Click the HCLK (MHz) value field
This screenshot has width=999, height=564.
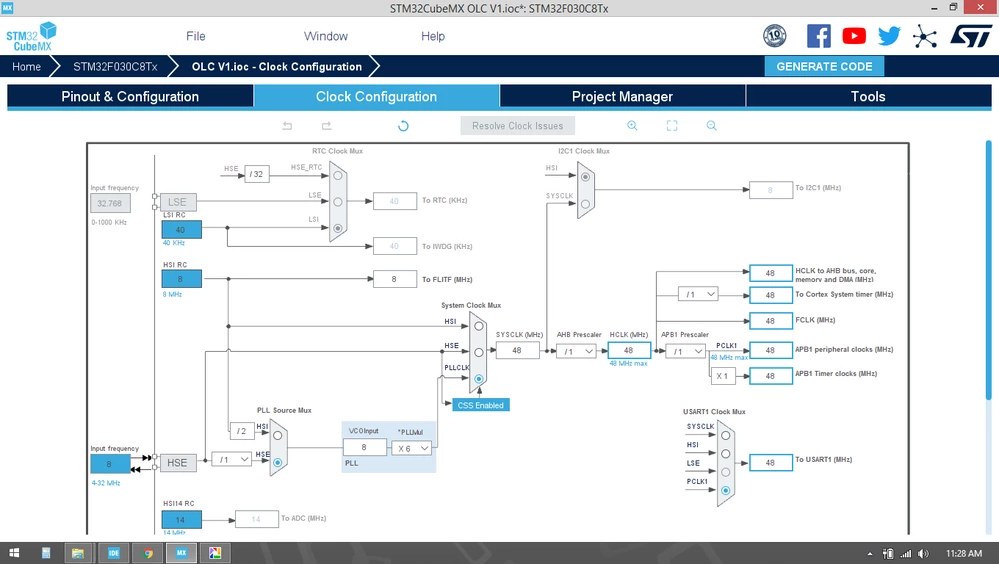tap(629, 350)
